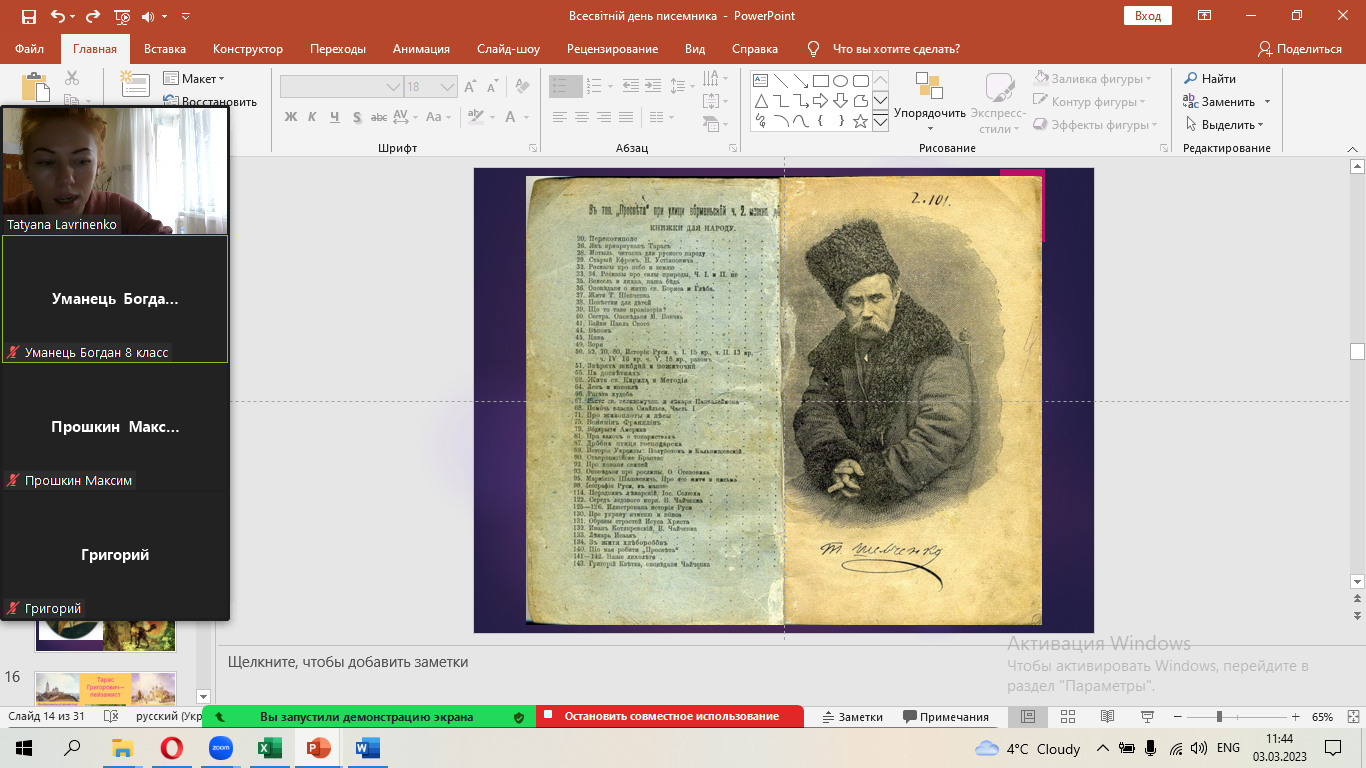Click Найти to search

coord(1209,78)
